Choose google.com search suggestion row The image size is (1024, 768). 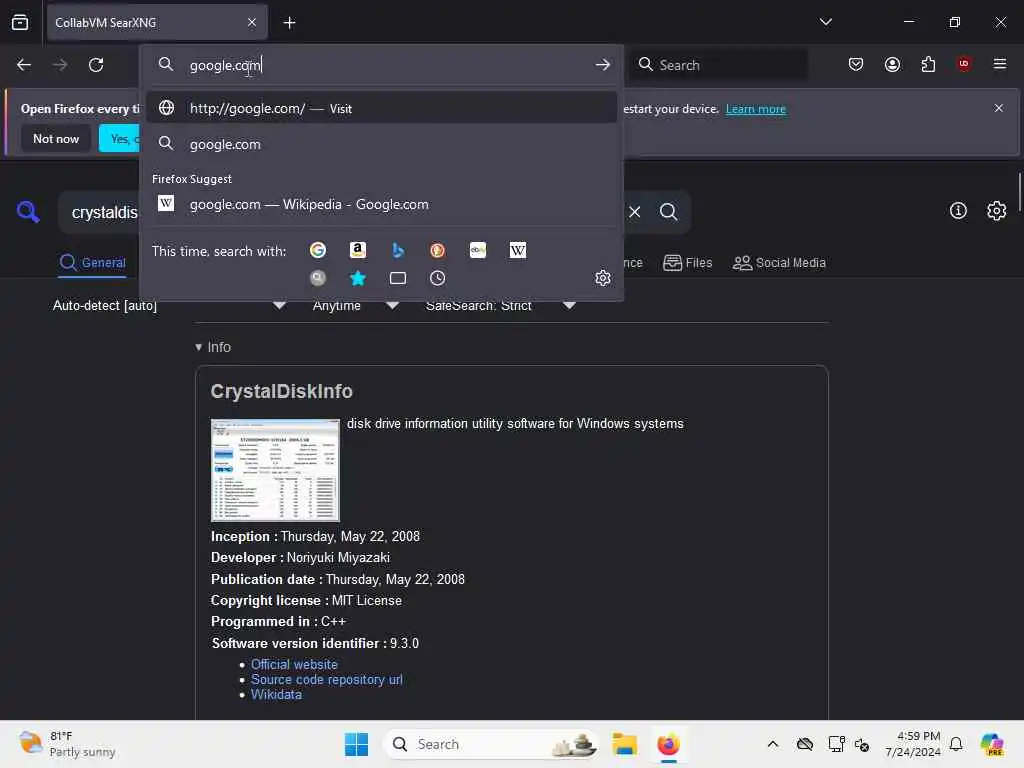[381, 144]
